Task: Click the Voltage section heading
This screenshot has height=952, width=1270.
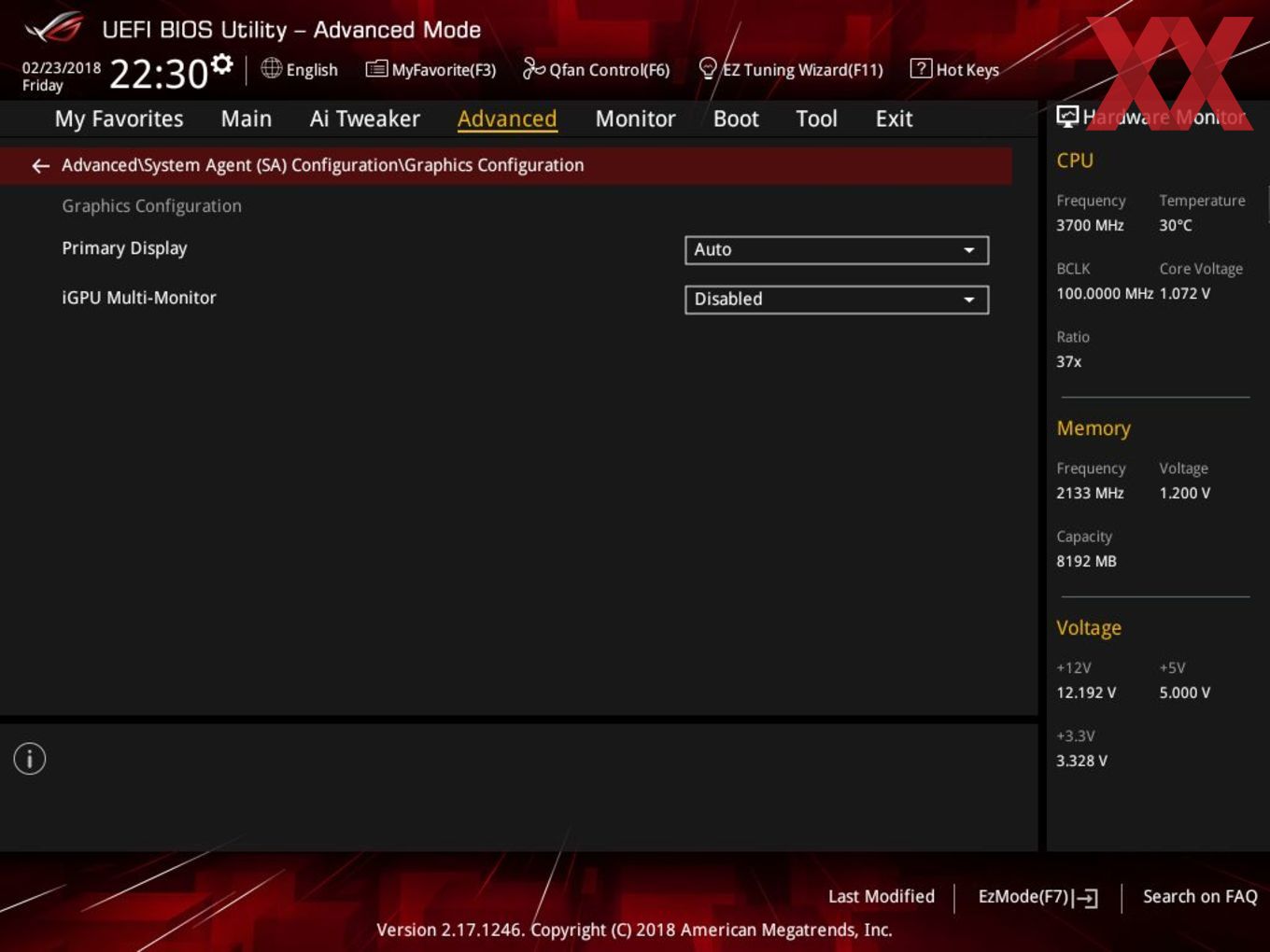Action: (1089, 628)
